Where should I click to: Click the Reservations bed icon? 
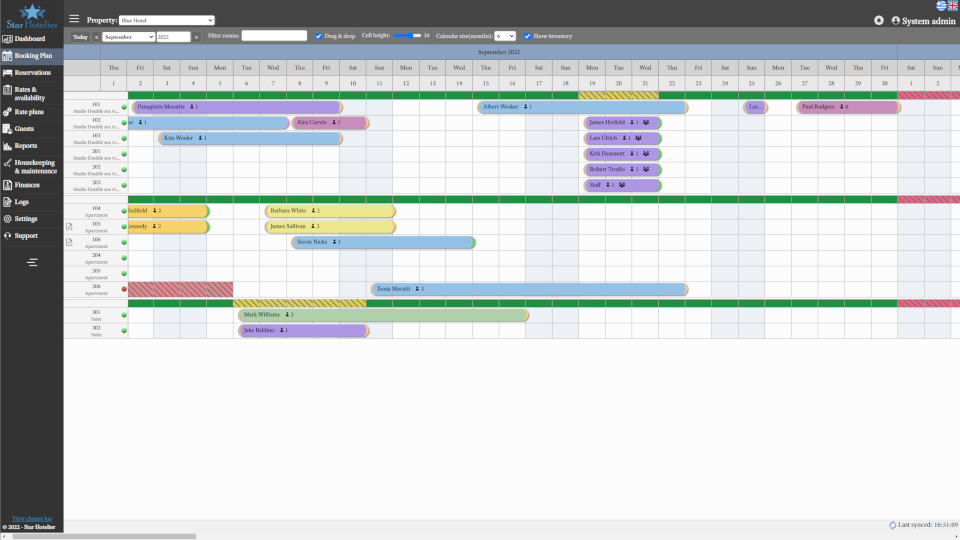coord(7,73)
